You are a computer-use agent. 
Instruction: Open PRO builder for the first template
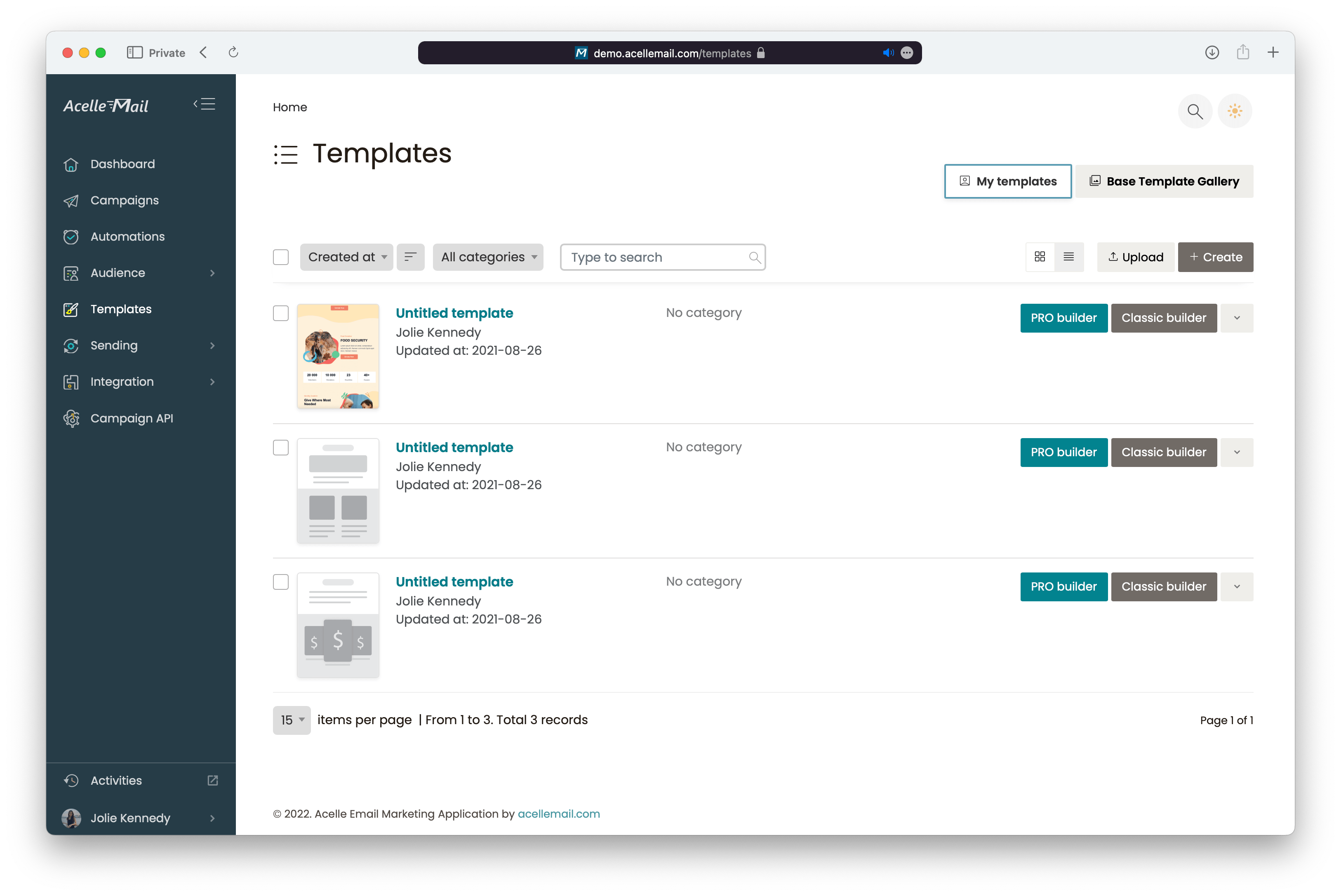(1064, 318)
